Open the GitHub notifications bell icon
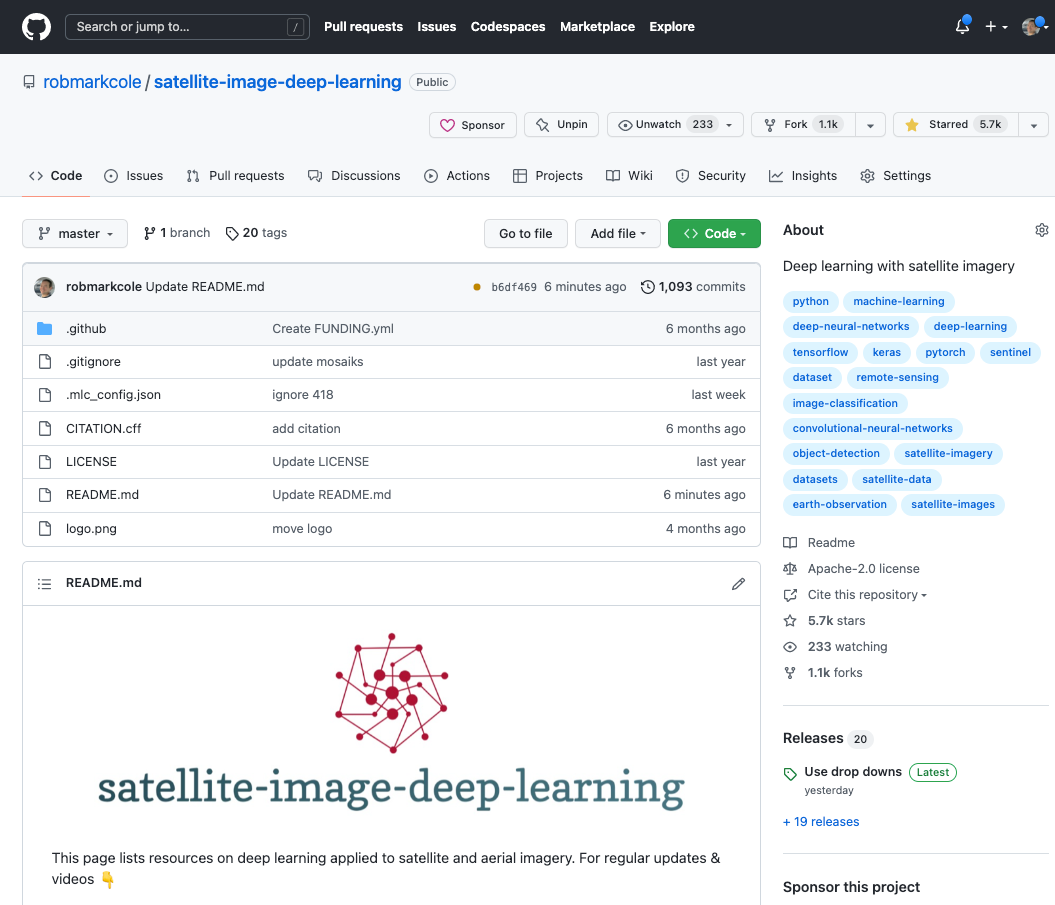 [961, 27]
